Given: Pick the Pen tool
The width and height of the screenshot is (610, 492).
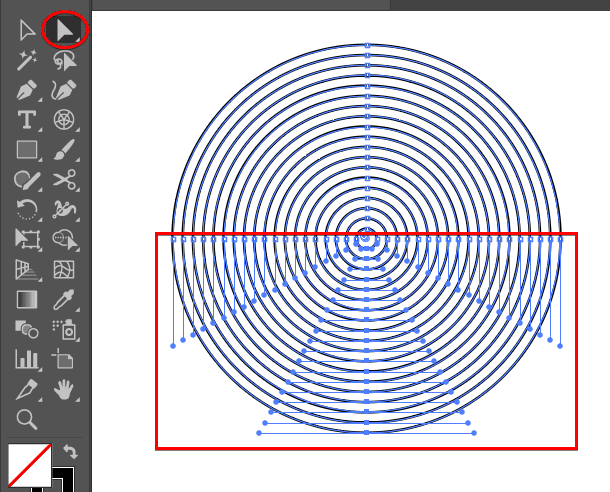Looking at the screenshot, I should pos(27,91).
